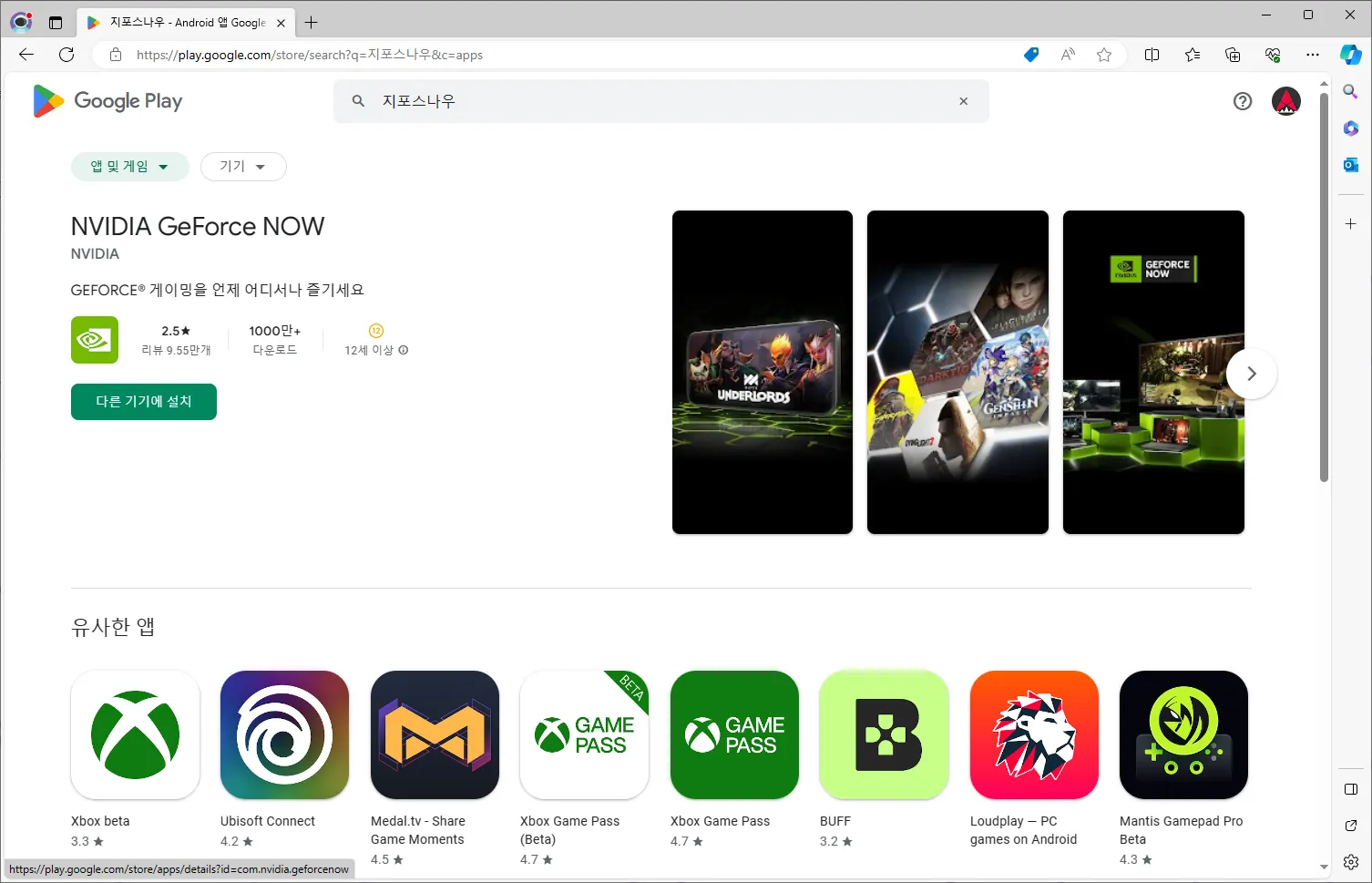Open the BUFF app icon
Screen dimensions: 1372x883
884,735
